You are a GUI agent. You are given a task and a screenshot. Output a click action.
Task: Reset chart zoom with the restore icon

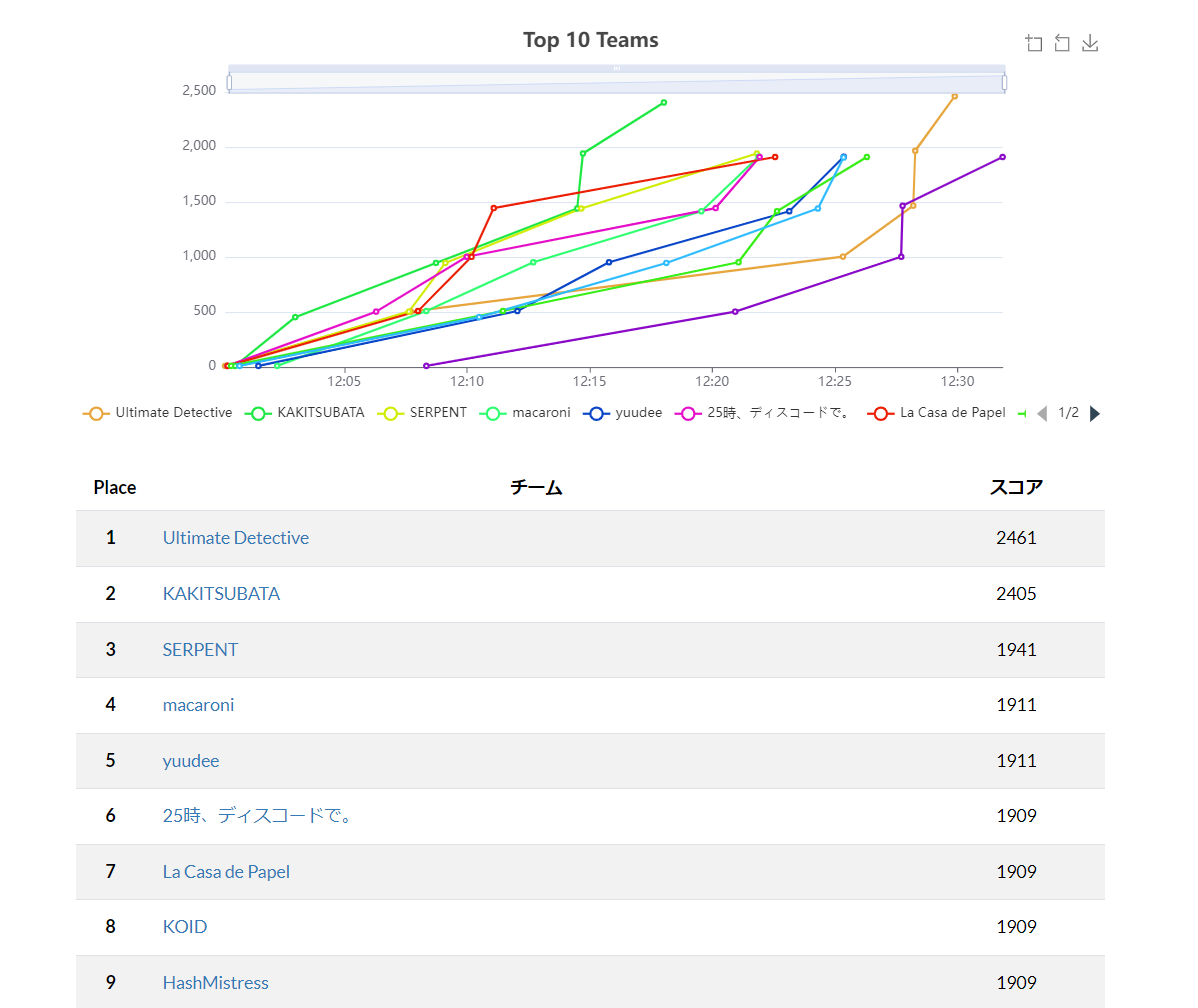pos(1062,43)
